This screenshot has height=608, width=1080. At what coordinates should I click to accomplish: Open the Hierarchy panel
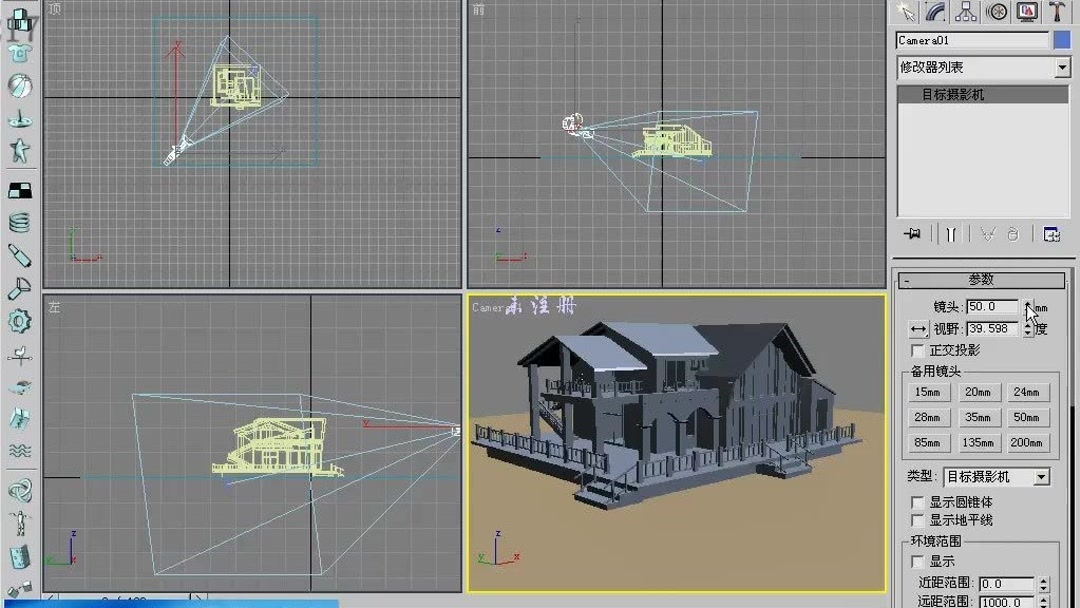pyautogui.click(x=965, y=12)
